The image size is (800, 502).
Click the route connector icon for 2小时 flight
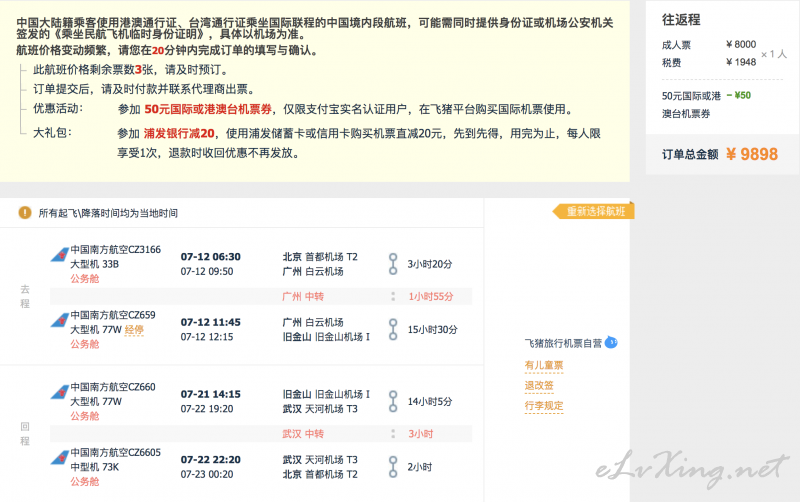point(393,467)
